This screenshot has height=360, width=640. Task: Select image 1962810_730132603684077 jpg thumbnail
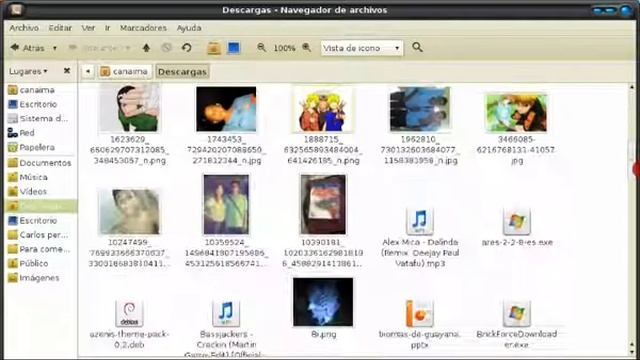(x=420, y=109)
